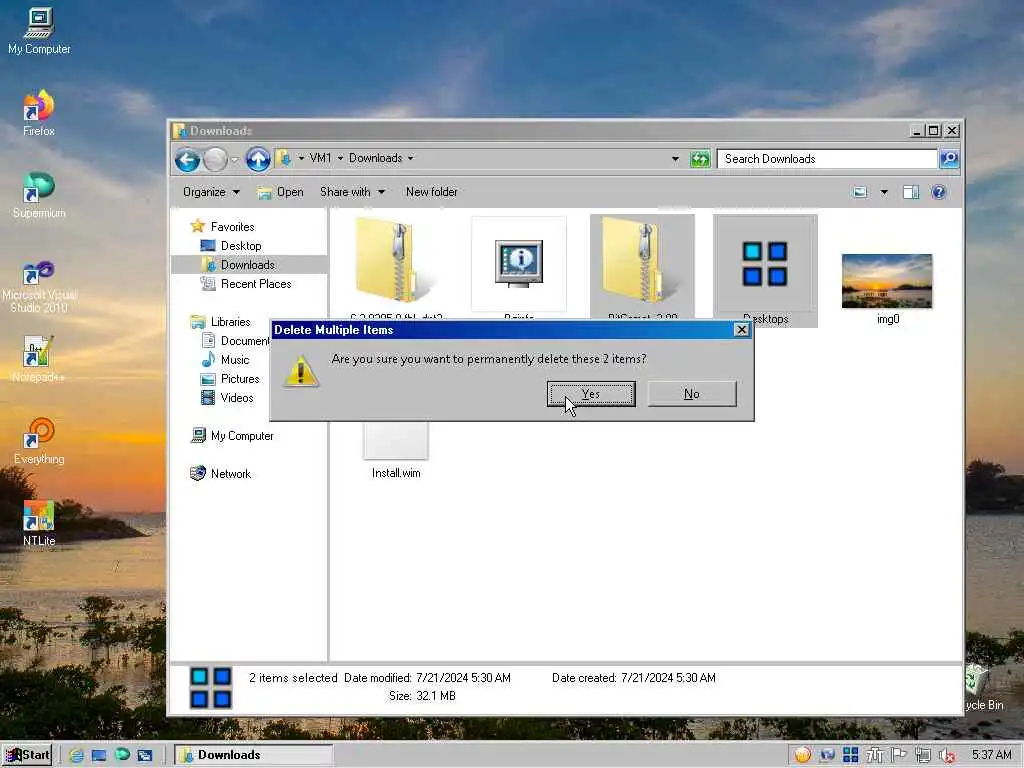
Task: Click the 5:37 AM taskbar clock
Action: [991, 755]
